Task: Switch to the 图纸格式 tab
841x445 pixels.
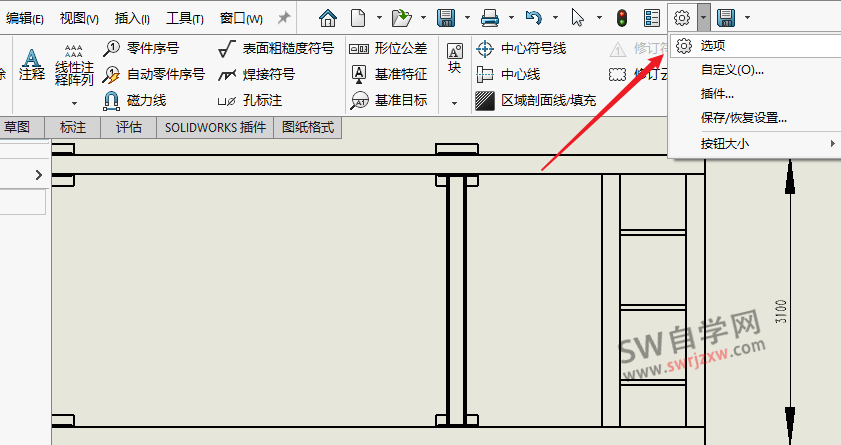Action: (308, 128)
